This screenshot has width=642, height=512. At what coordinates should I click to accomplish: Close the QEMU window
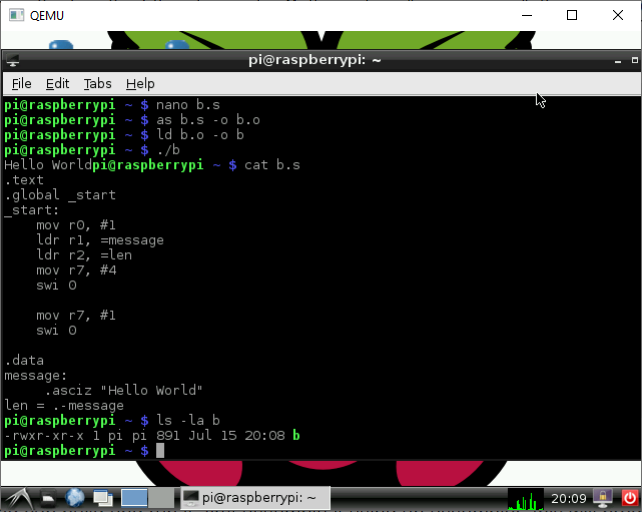coord(618,15)
